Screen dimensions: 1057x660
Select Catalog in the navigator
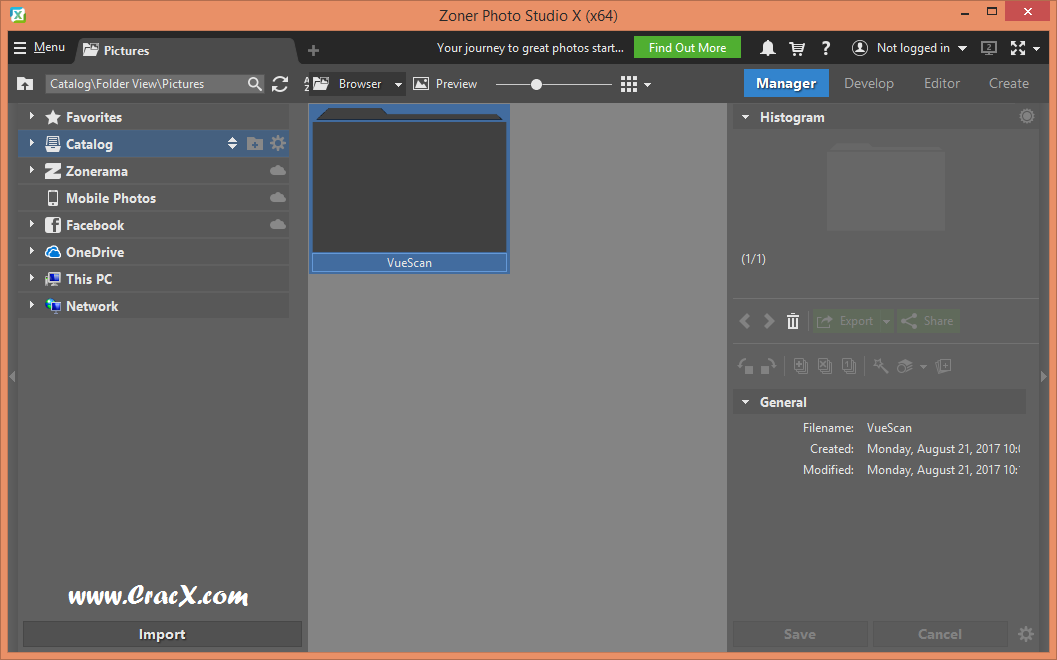(x=89, y=144)
